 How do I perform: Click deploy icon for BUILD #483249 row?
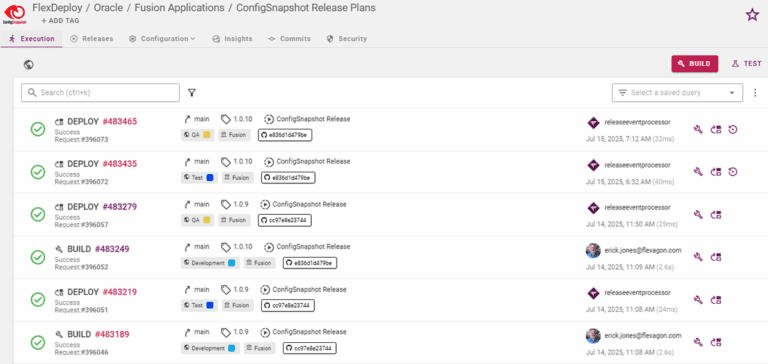click(x=716, y=257)
